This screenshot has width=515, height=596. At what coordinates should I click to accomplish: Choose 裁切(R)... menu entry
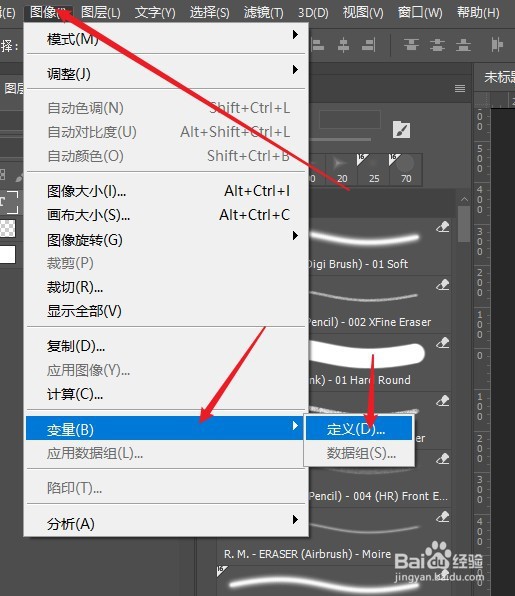click(167, 287)
